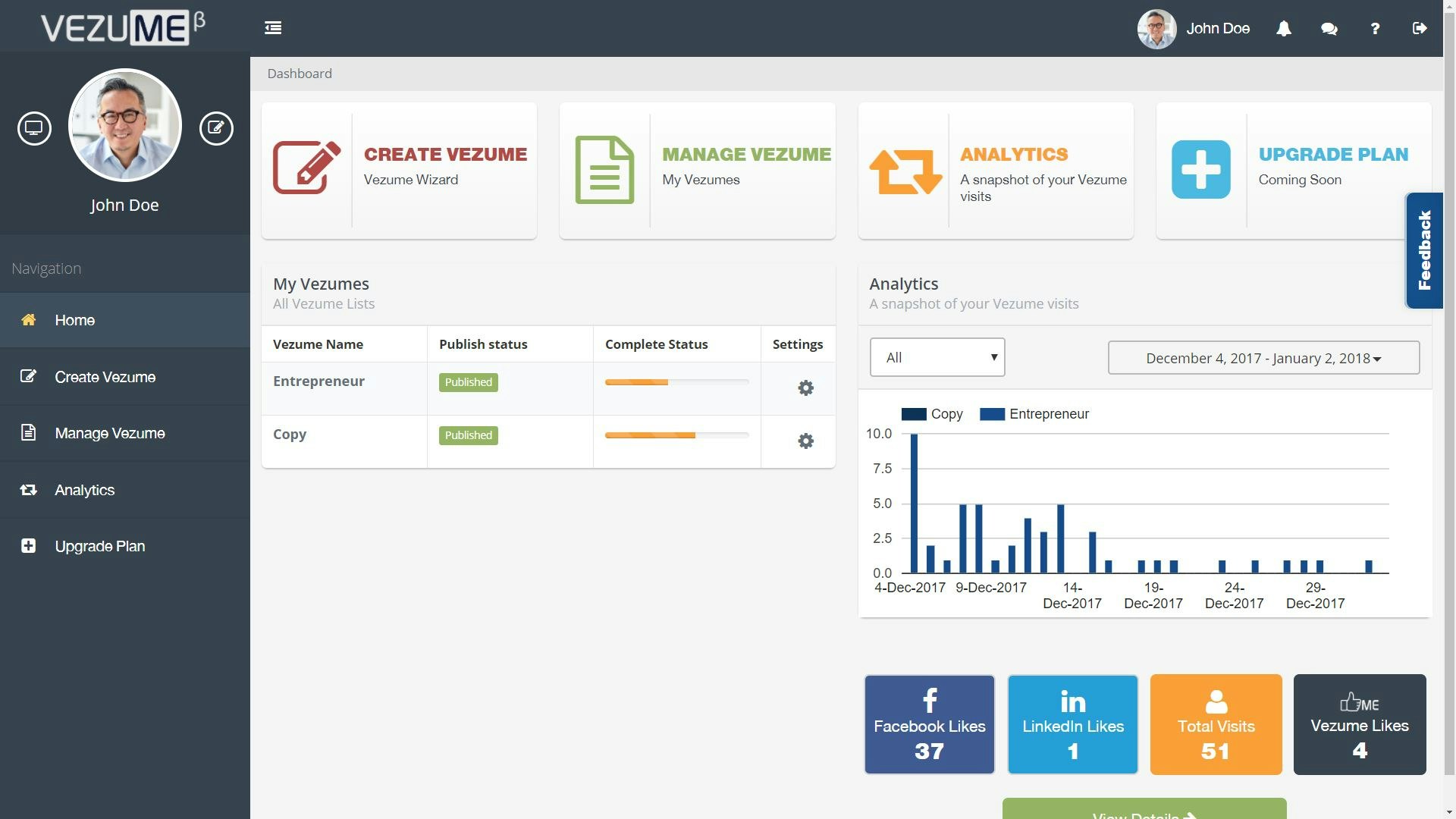This screenshot has height=819, width=1456.
Task: Open the Feedback side tab
Action: tap(1424, 250)
